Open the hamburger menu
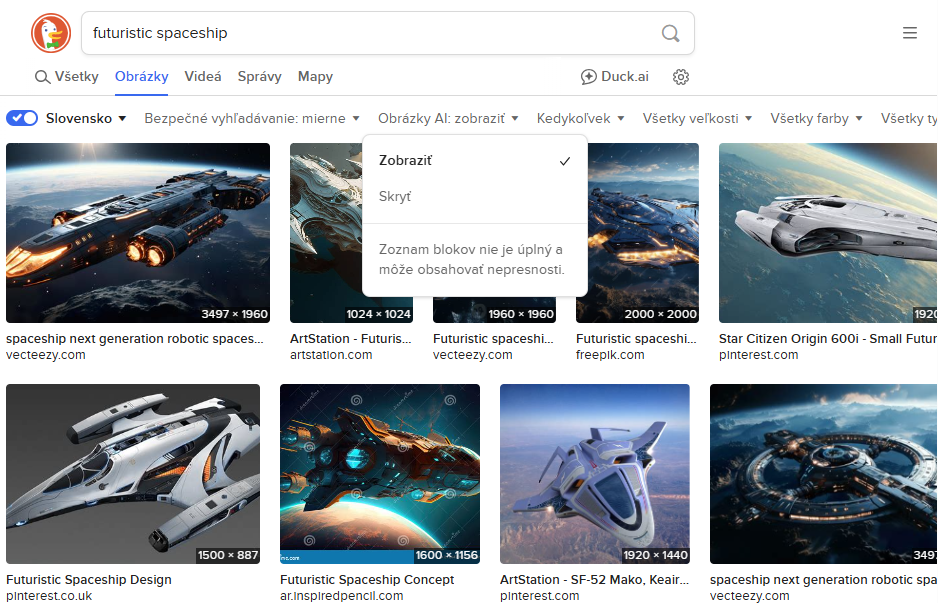The image size is (938, 603). coord(909,33)
